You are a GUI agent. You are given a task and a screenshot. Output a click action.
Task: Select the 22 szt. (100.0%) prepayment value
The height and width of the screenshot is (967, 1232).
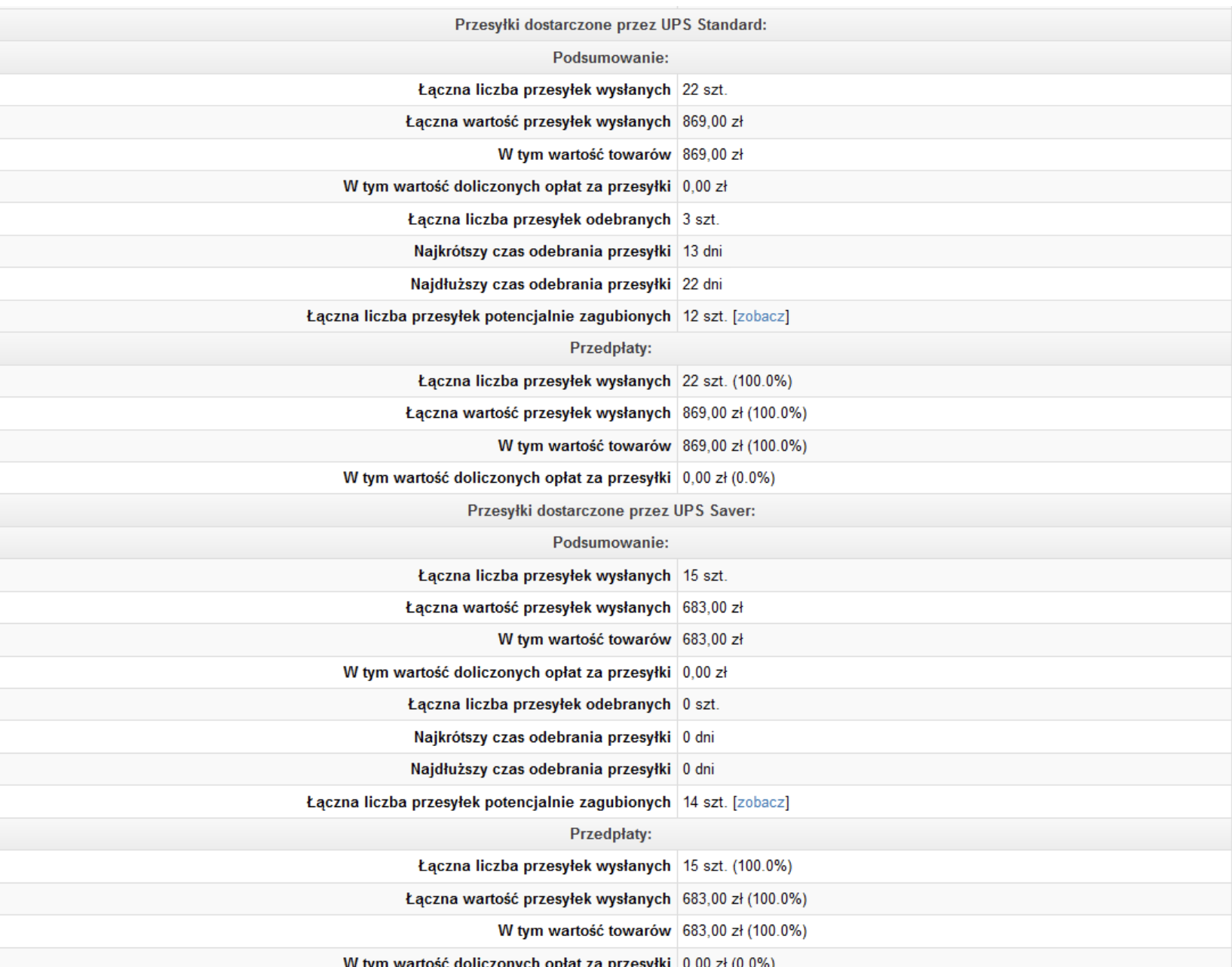pyautogui.click(x=737, y=381)
